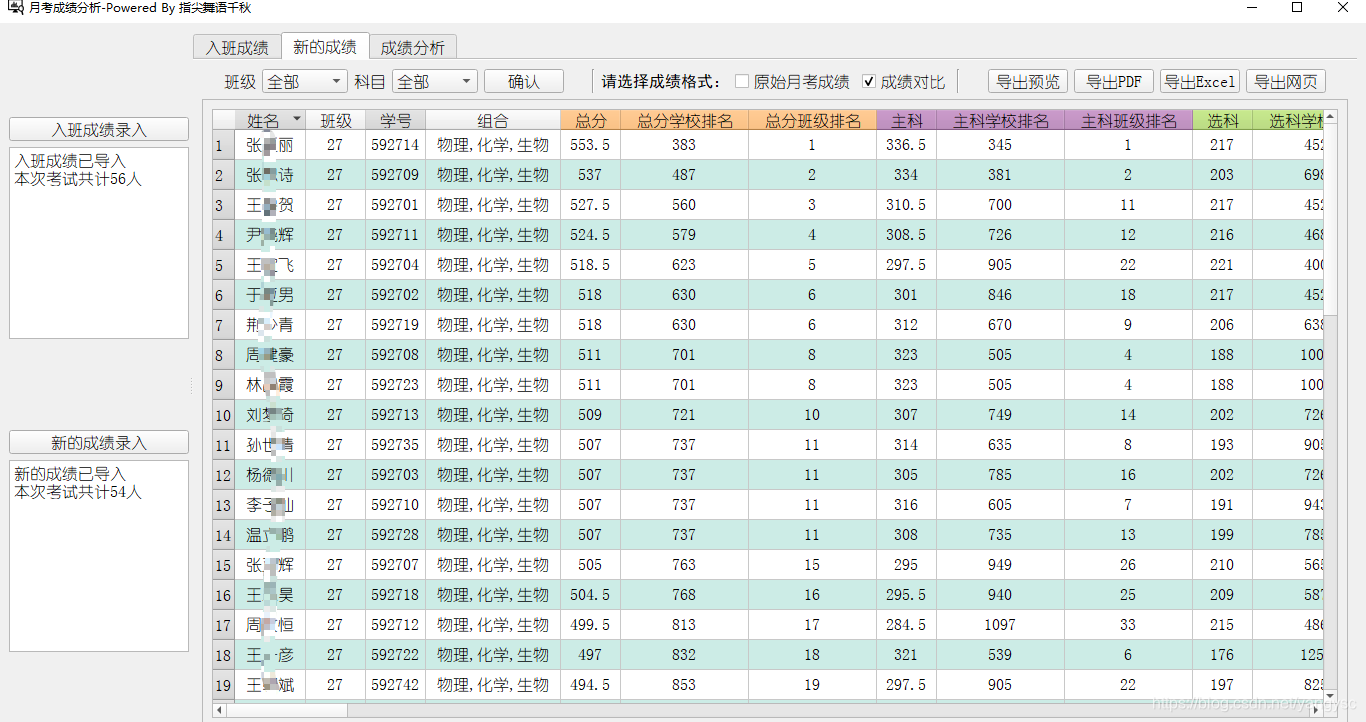Click the 导出Excel button
This screenshot has height=722, width=1366.
point(1200,81)
